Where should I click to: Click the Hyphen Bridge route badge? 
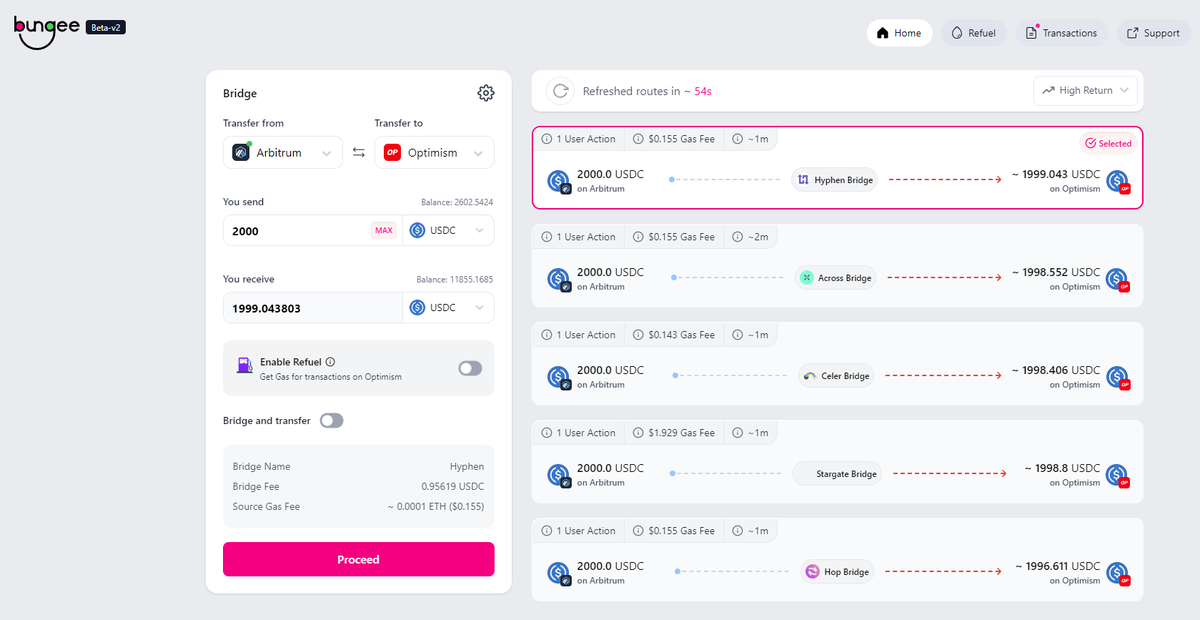[x=835, y=180]
